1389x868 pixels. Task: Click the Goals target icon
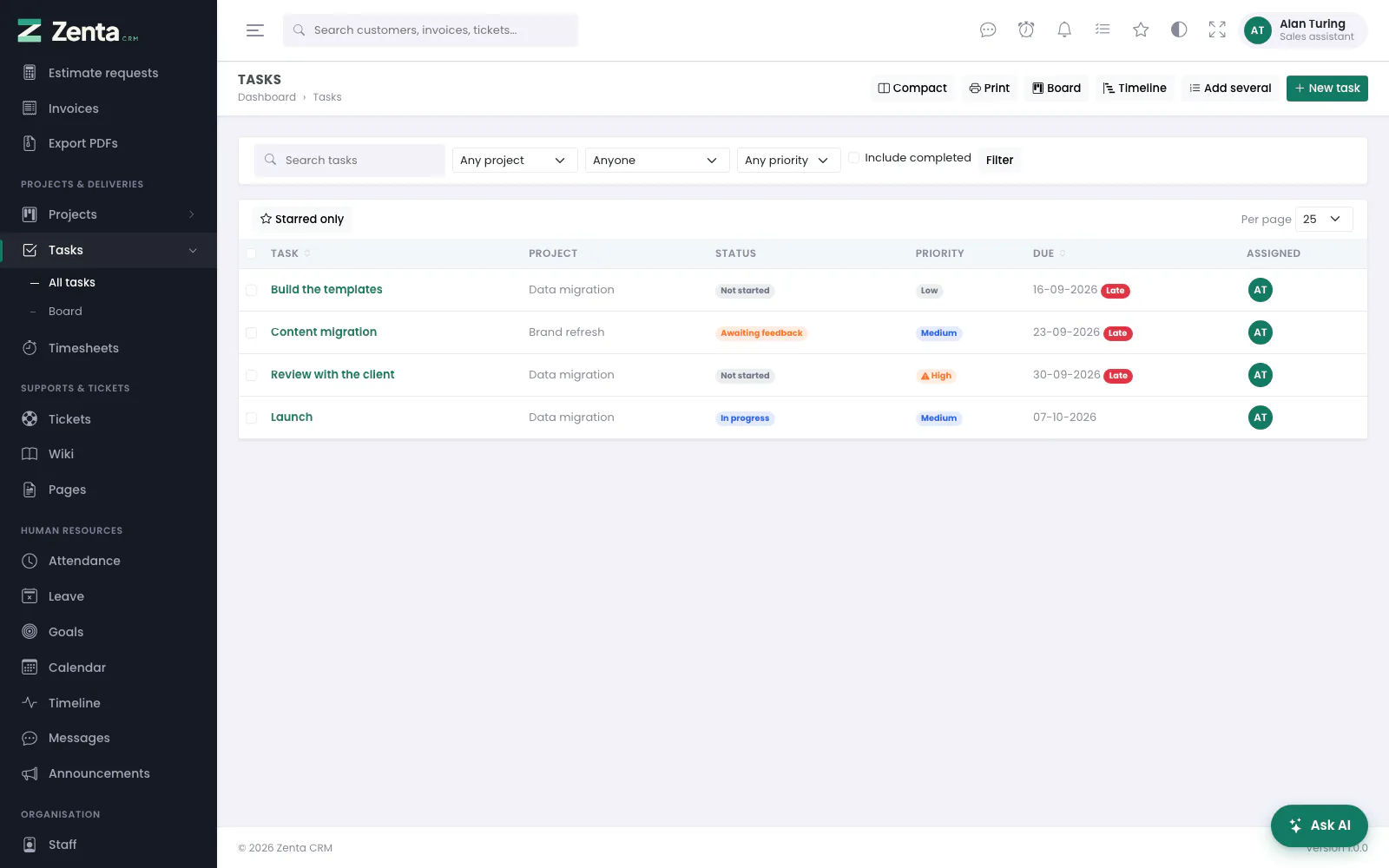(30, 632)
